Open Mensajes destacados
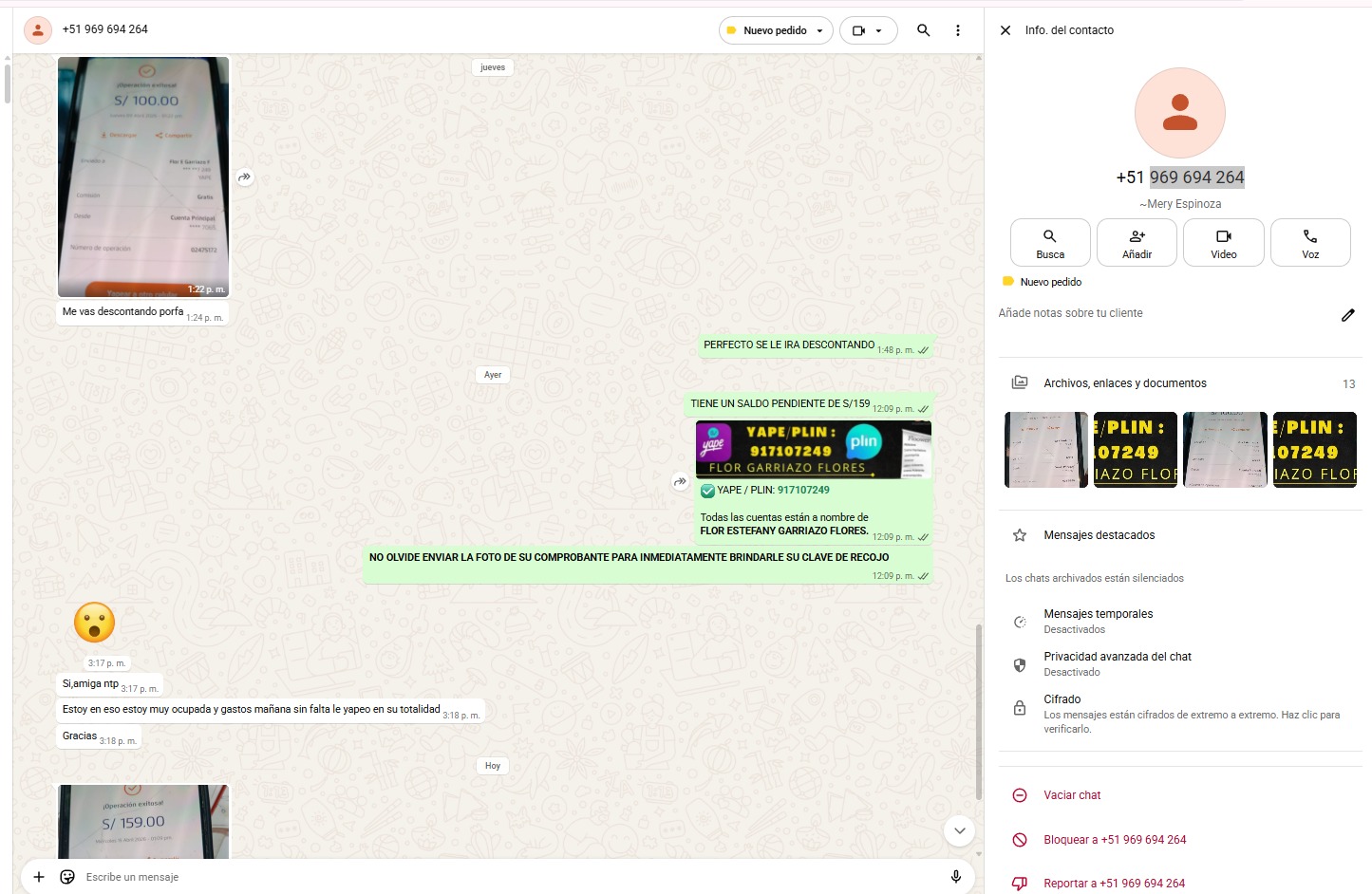 tap(1099, 535)
